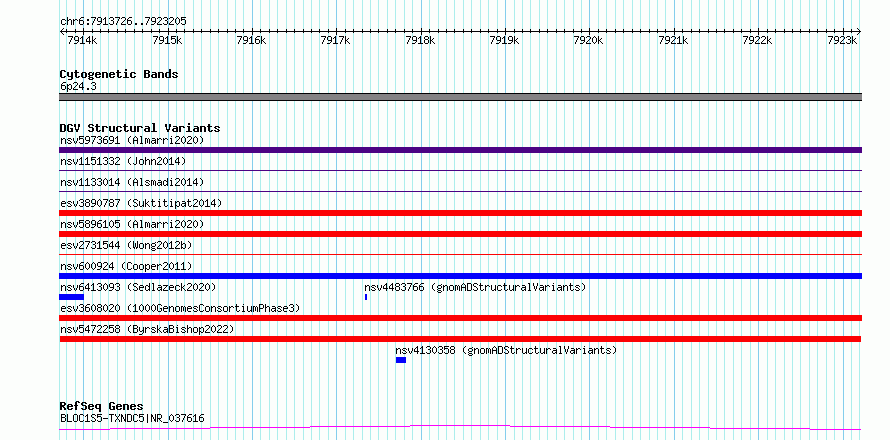Open nsv5472258 (ByrskaBishop2022) variant label
The height and width of the screenshot is (440, 890).
point(147,329)
